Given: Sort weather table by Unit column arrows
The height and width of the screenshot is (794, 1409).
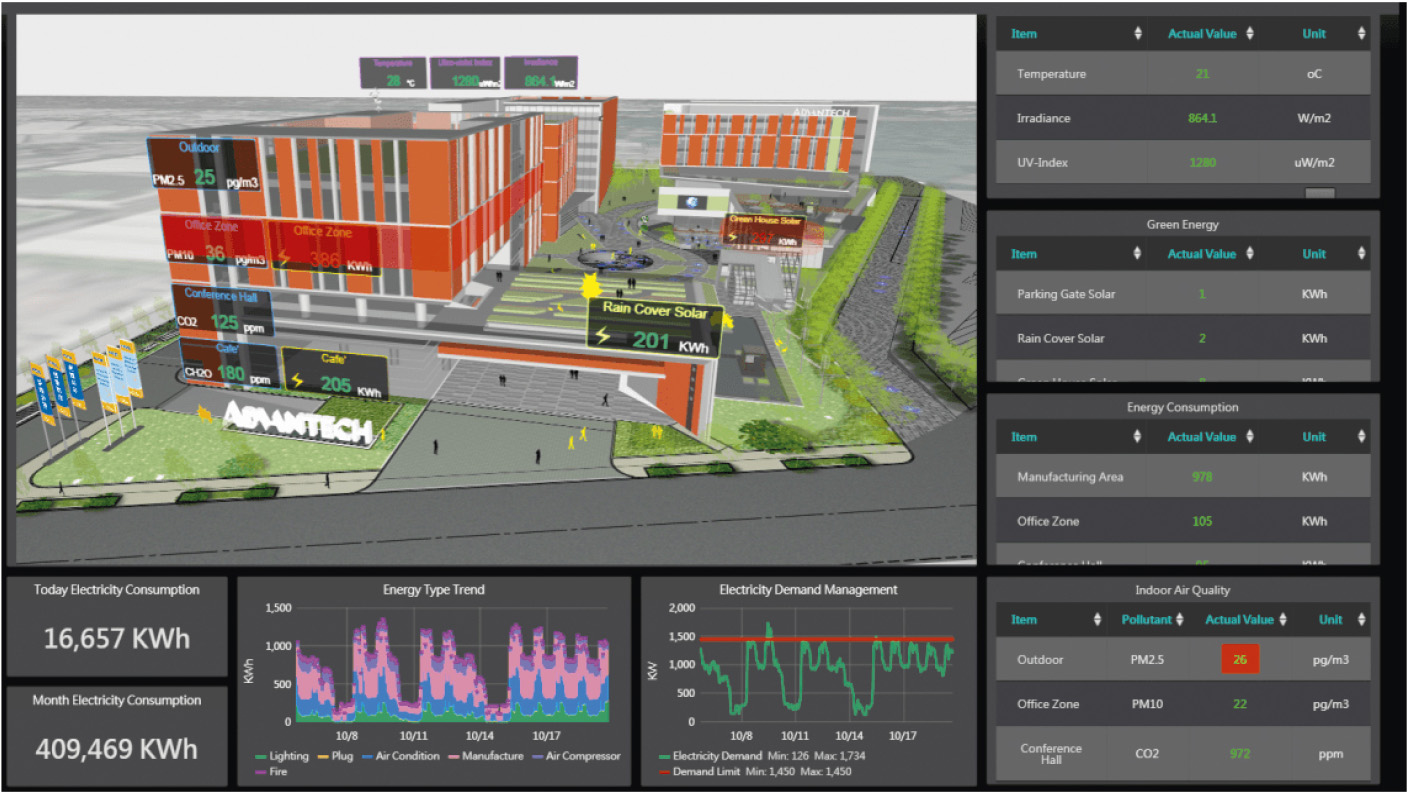Looking at the screenshot, I should 1361,34.
